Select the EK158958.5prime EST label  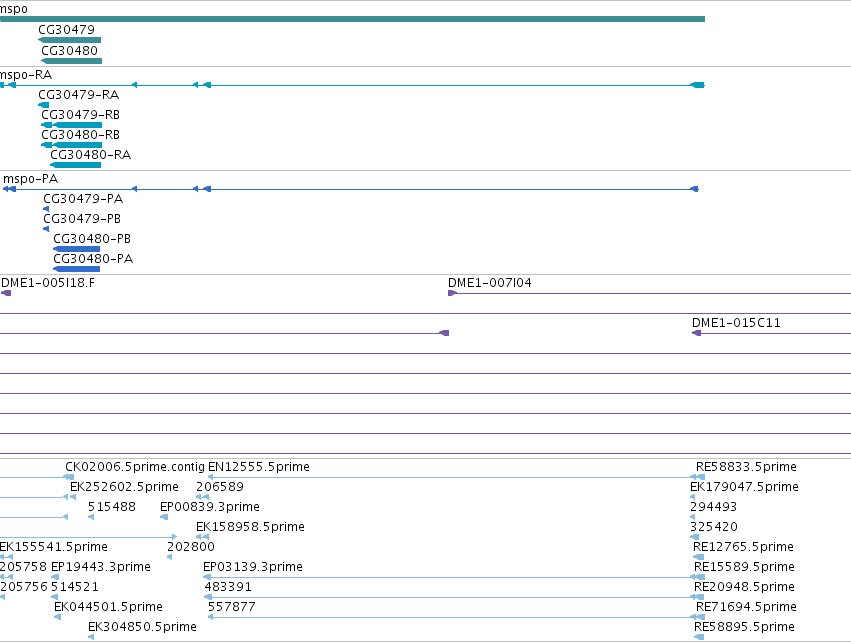point(250,527)
